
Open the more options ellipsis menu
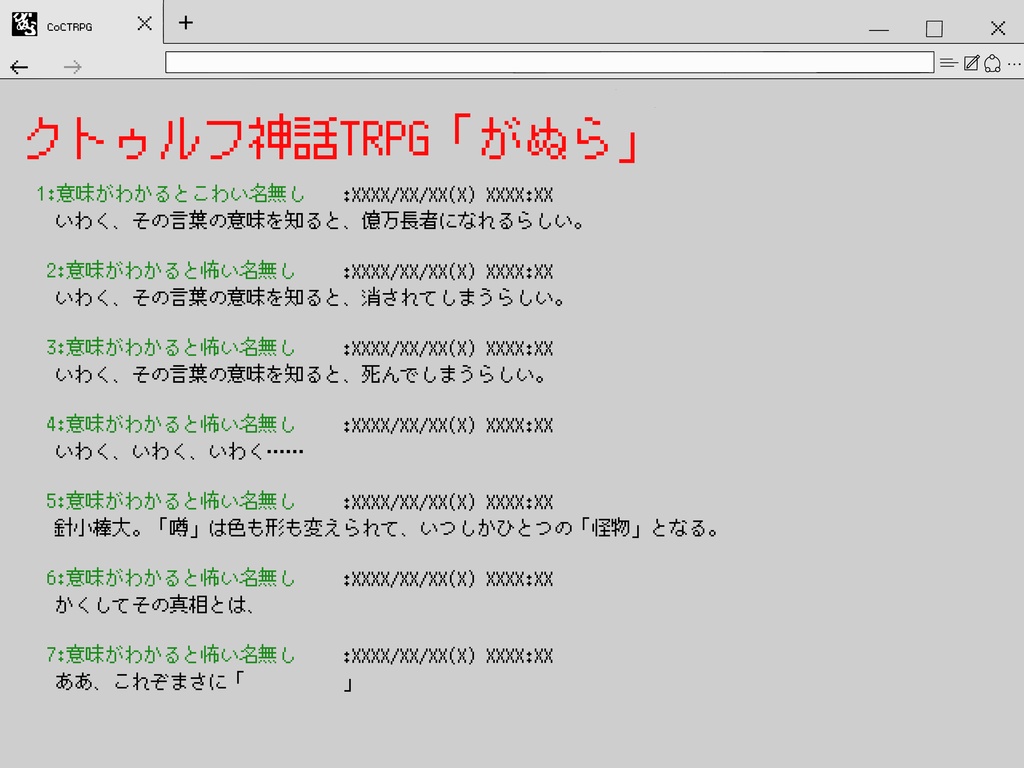(x=1014, y=63)
